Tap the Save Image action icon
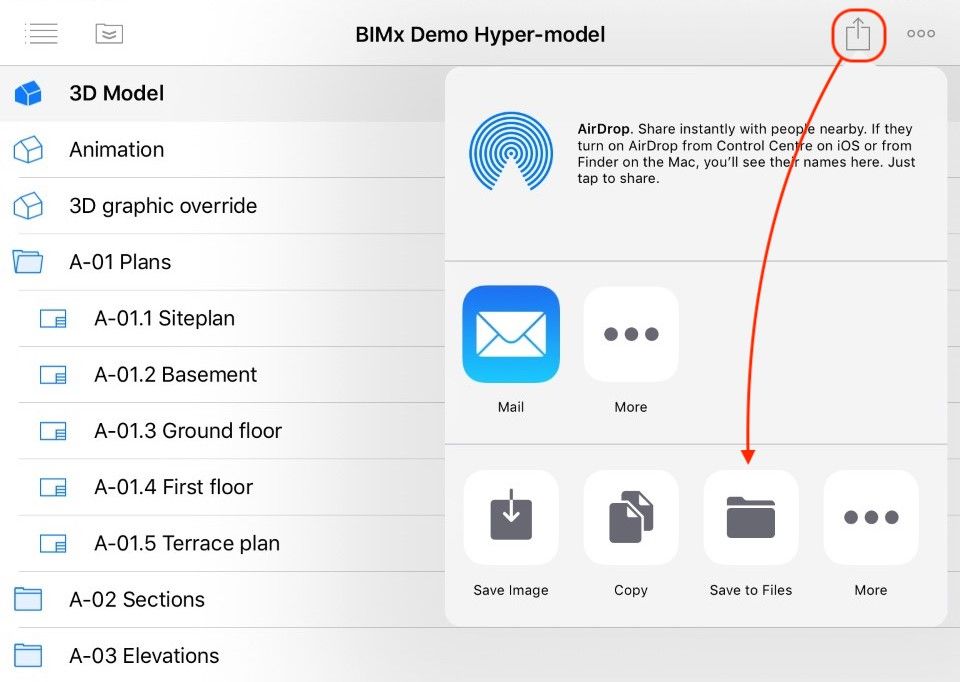Viewport: 960px width, 682px height. point(511,517)
